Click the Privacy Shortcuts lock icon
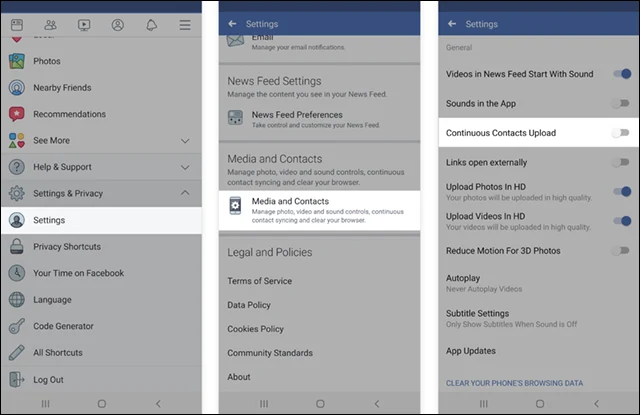The image size is (640, 415). (17, 246)
